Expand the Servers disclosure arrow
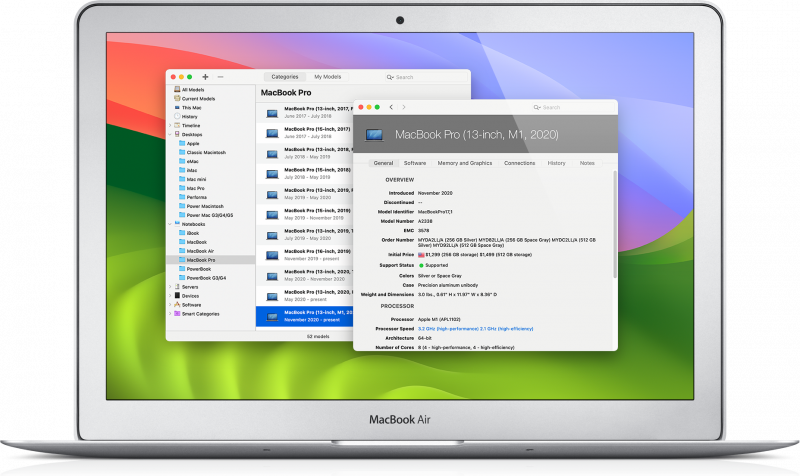The height and width of the screenshot is (476, 800). coord(170,287)
